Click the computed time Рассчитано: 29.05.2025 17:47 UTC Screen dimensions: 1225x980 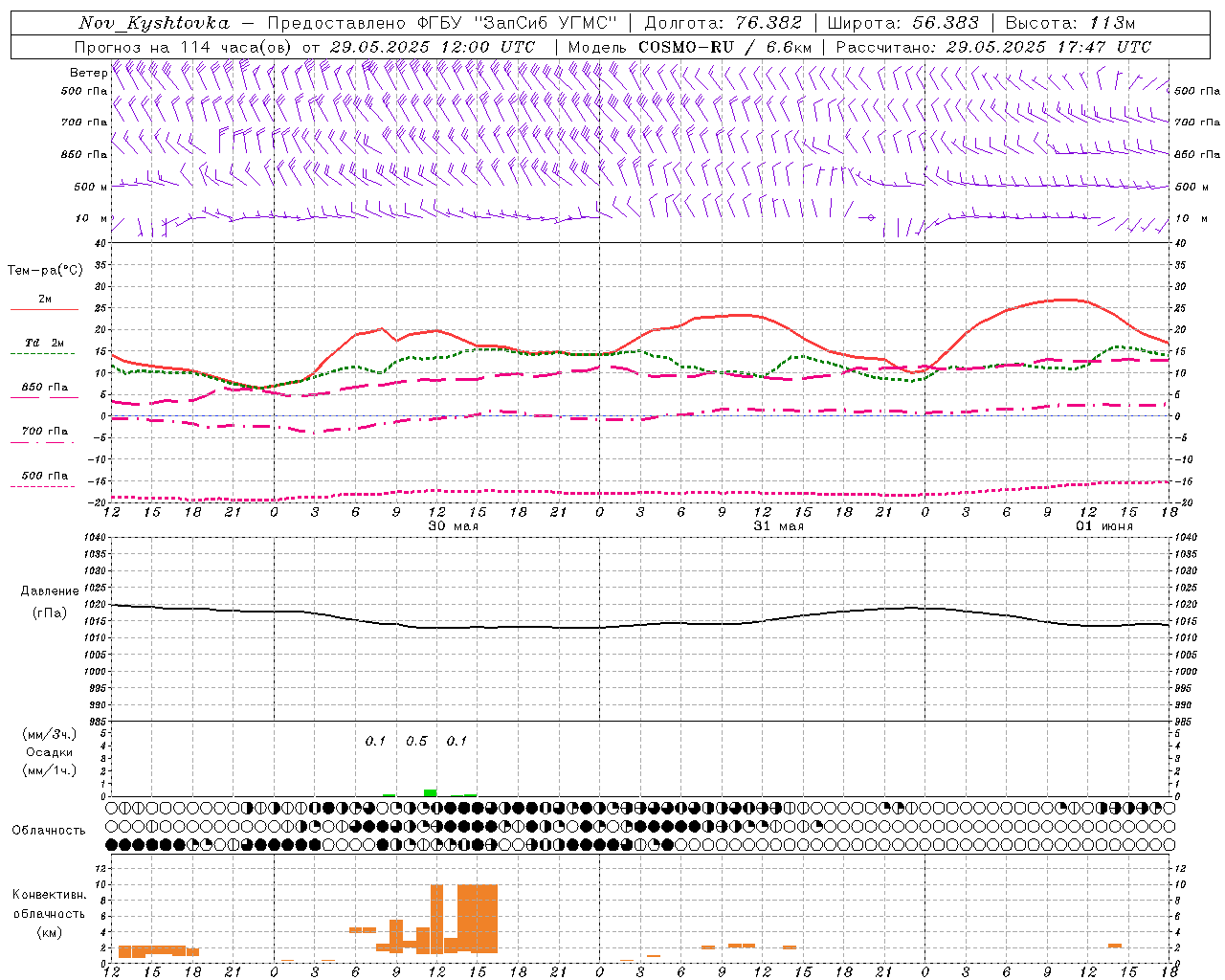pos(993,47)
